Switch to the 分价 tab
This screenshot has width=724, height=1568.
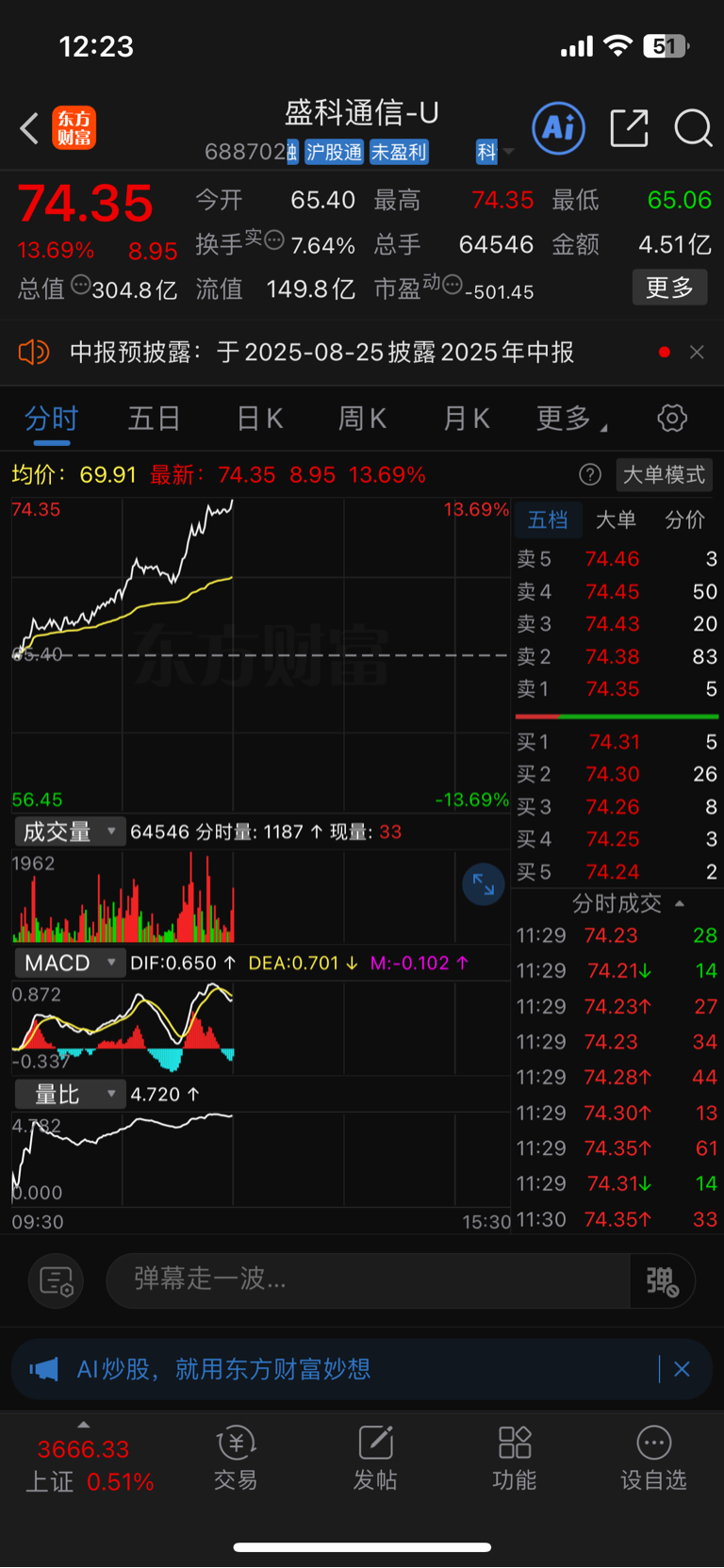[x=684, y=520]
